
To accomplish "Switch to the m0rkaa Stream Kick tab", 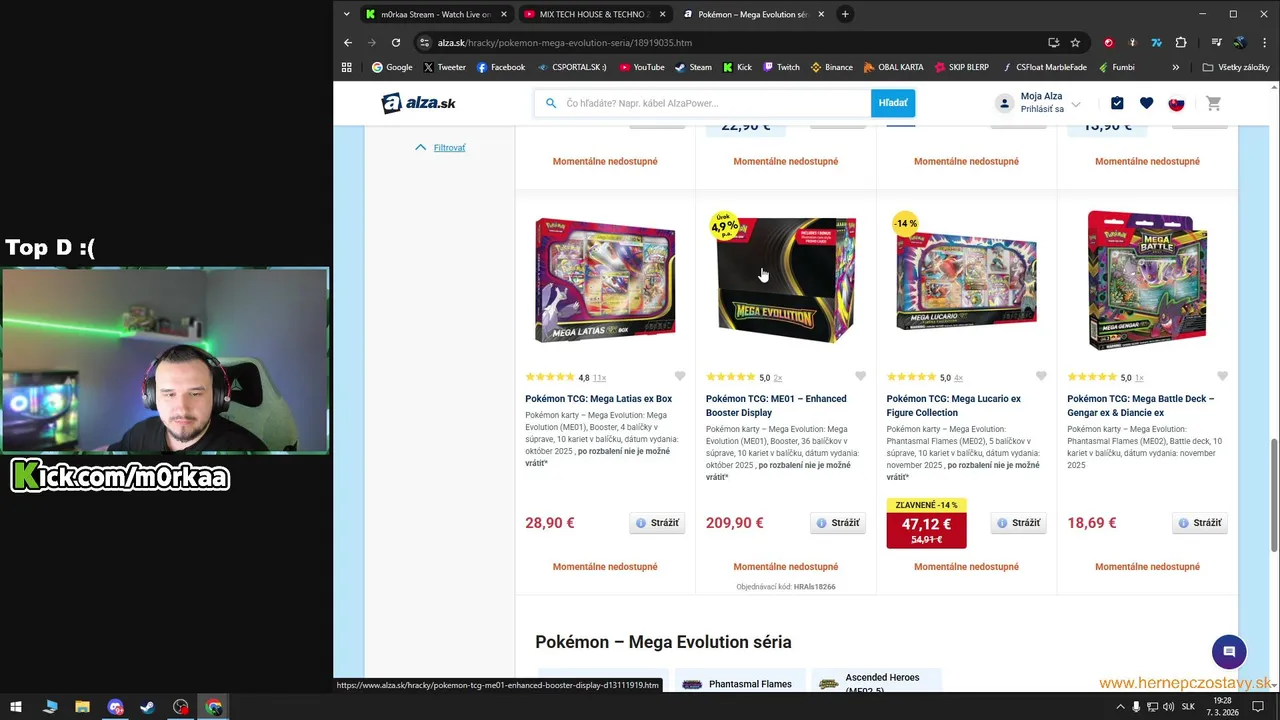I will [x=428, y=14].
